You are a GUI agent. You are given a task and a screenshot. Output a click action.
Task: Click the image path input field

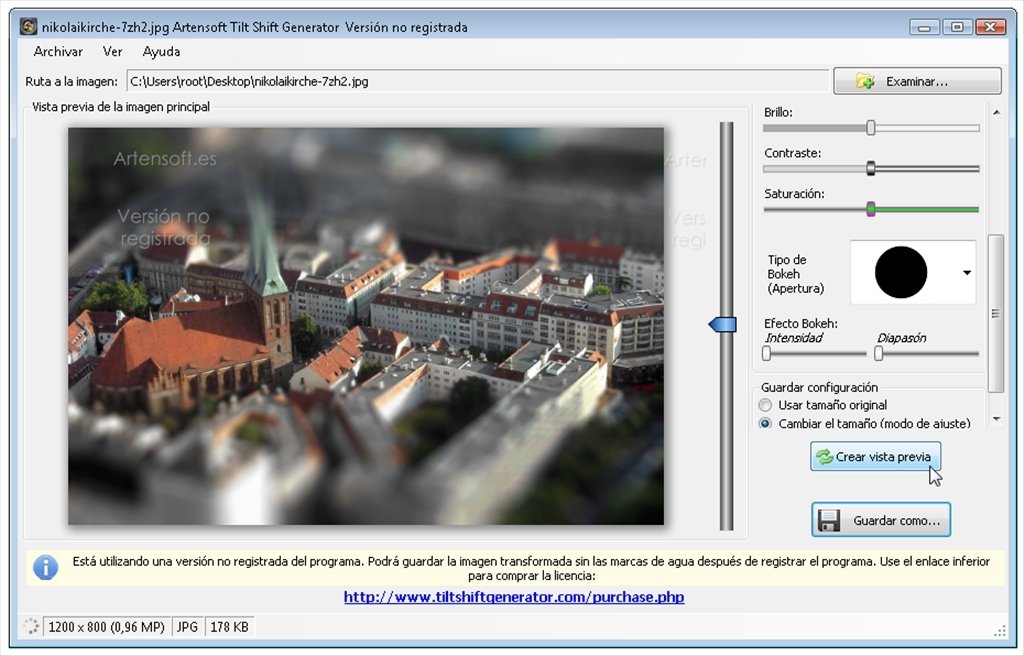pos(477,82)
